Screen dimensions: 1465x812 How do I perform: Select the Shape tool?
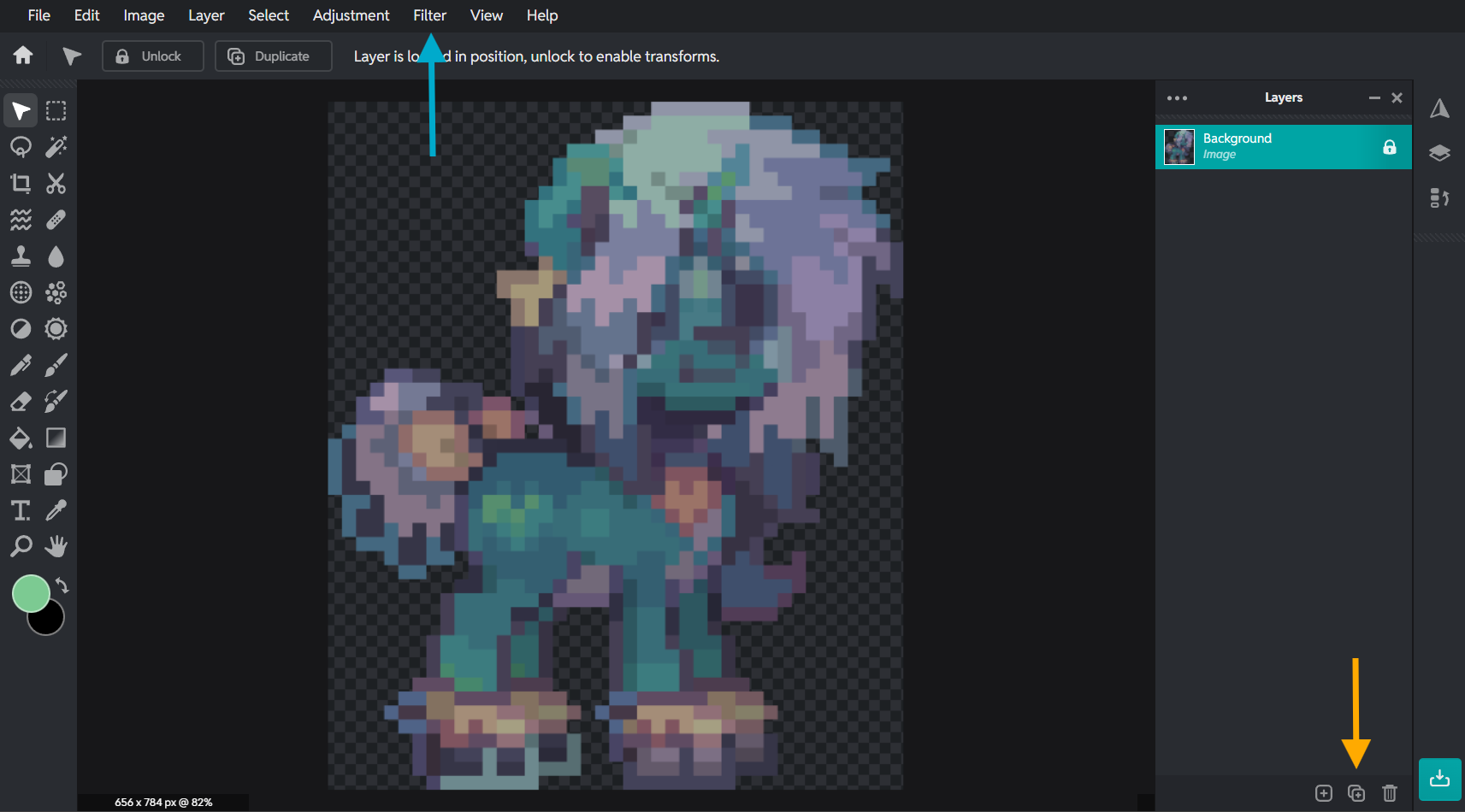[x=56, y=474]
